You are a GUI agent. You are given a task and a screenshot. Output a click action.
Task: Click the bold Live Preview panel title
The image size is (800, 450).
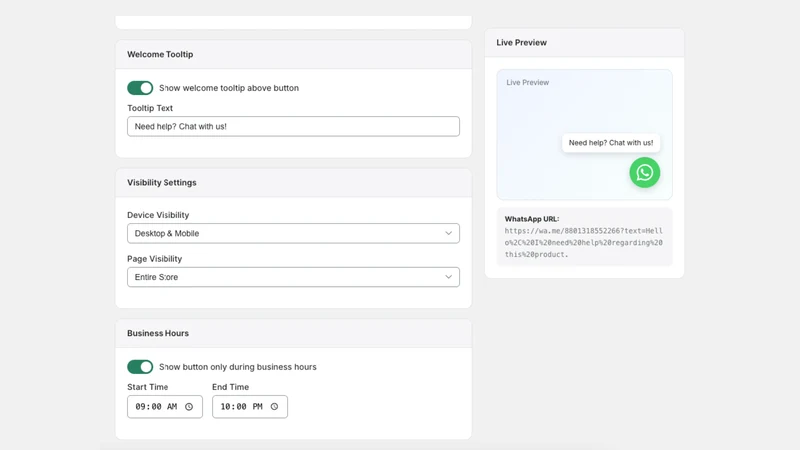pyautogui.click(x=521, y=42)
